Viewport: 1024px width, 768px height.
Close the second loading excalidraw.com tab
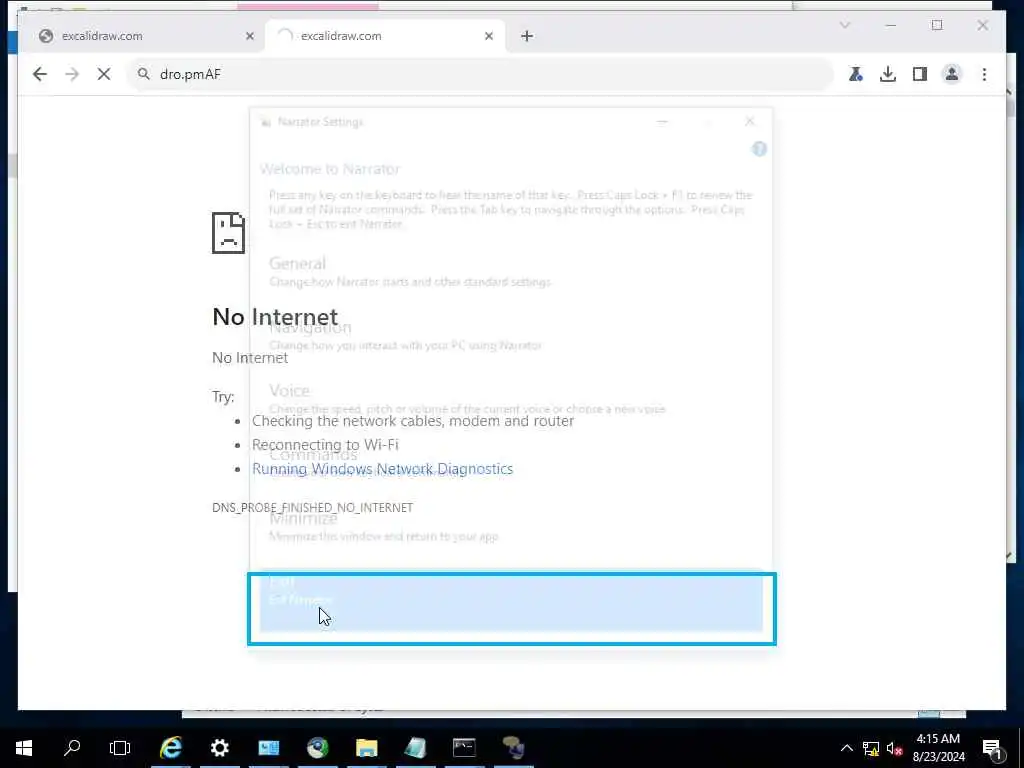pyautogui.click(x=488, y=36)
